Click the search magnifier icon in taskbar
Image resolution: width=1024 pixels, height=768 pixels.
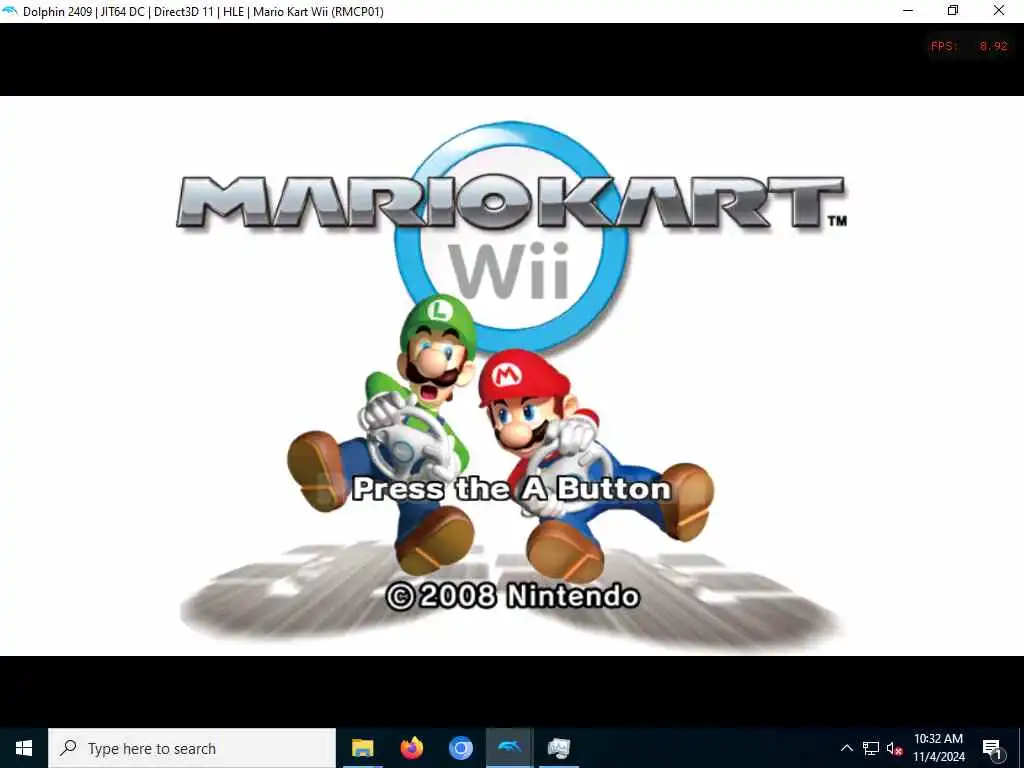[x=68, y=748]
